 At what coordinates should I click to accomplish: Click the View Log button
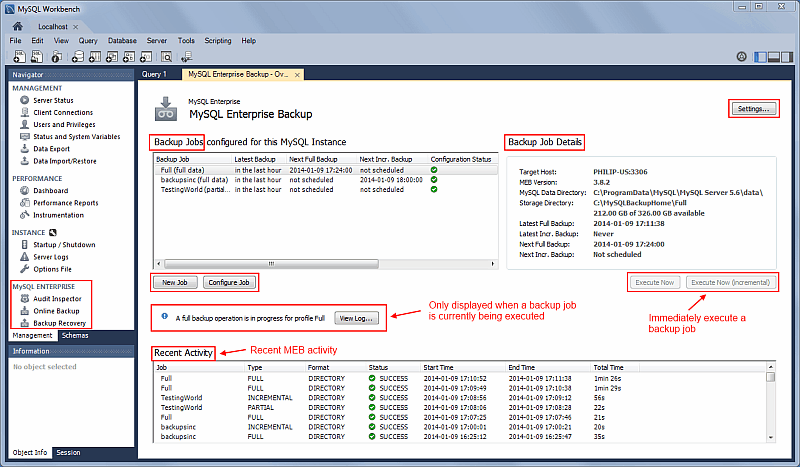coord(357,318)
